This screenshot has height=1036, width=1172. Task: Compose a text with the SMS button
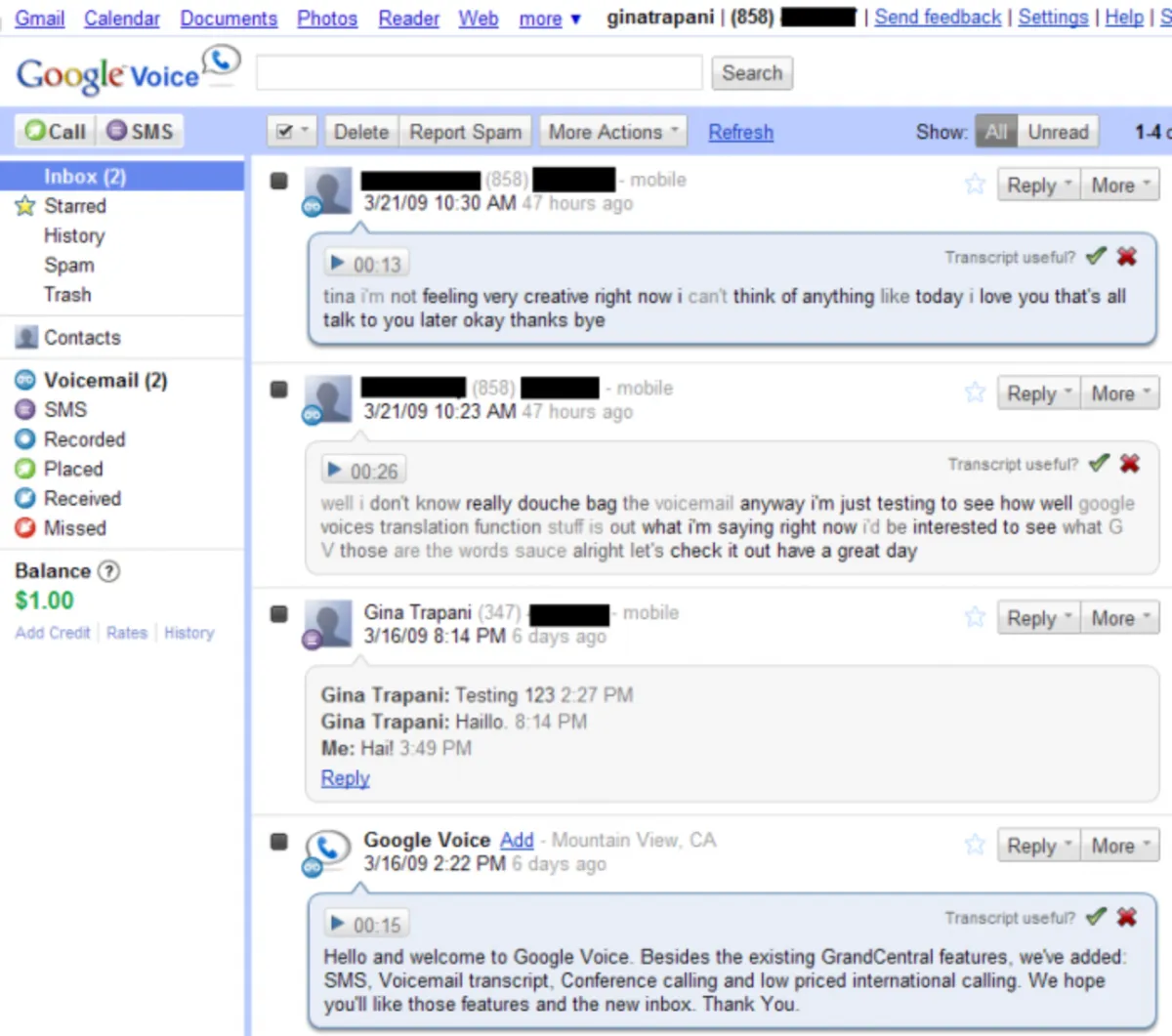point(140,131)
